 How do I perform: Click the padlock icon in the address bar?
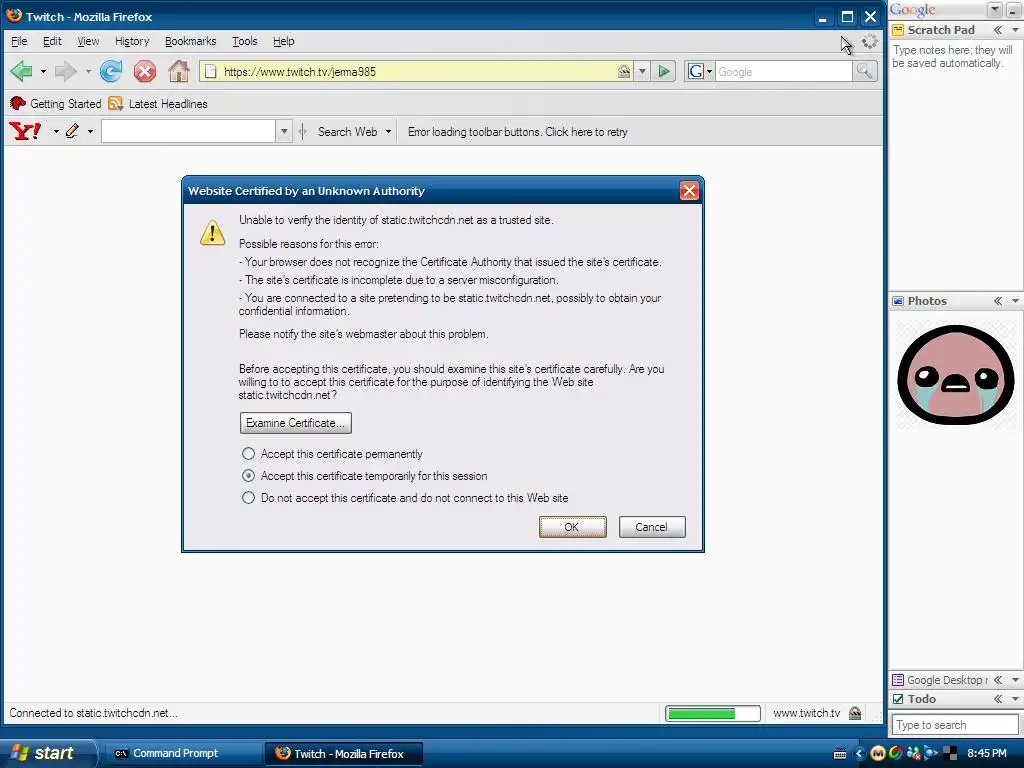(624, 71)
